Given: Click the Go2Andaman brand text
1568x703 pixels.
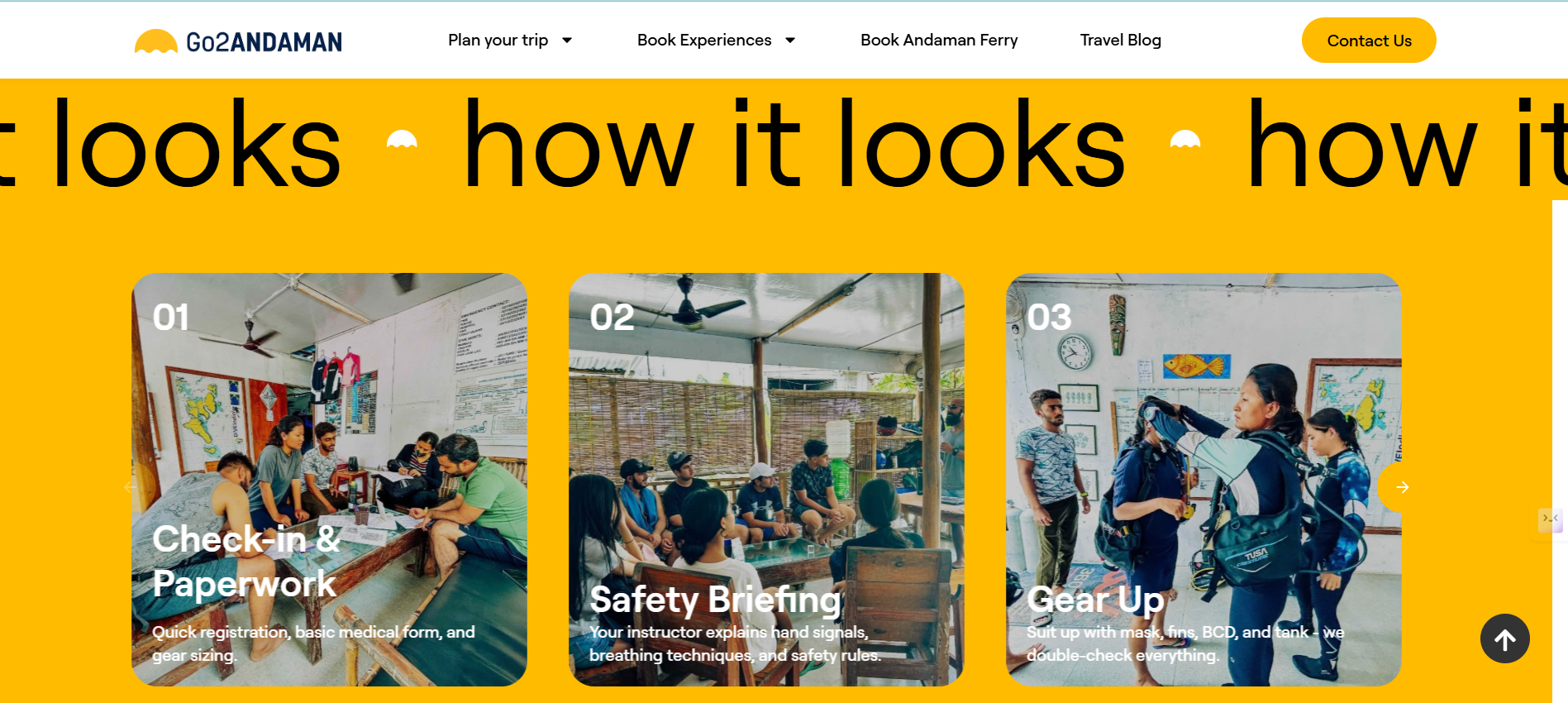Looking at the screenshot, I should [264, 42].
